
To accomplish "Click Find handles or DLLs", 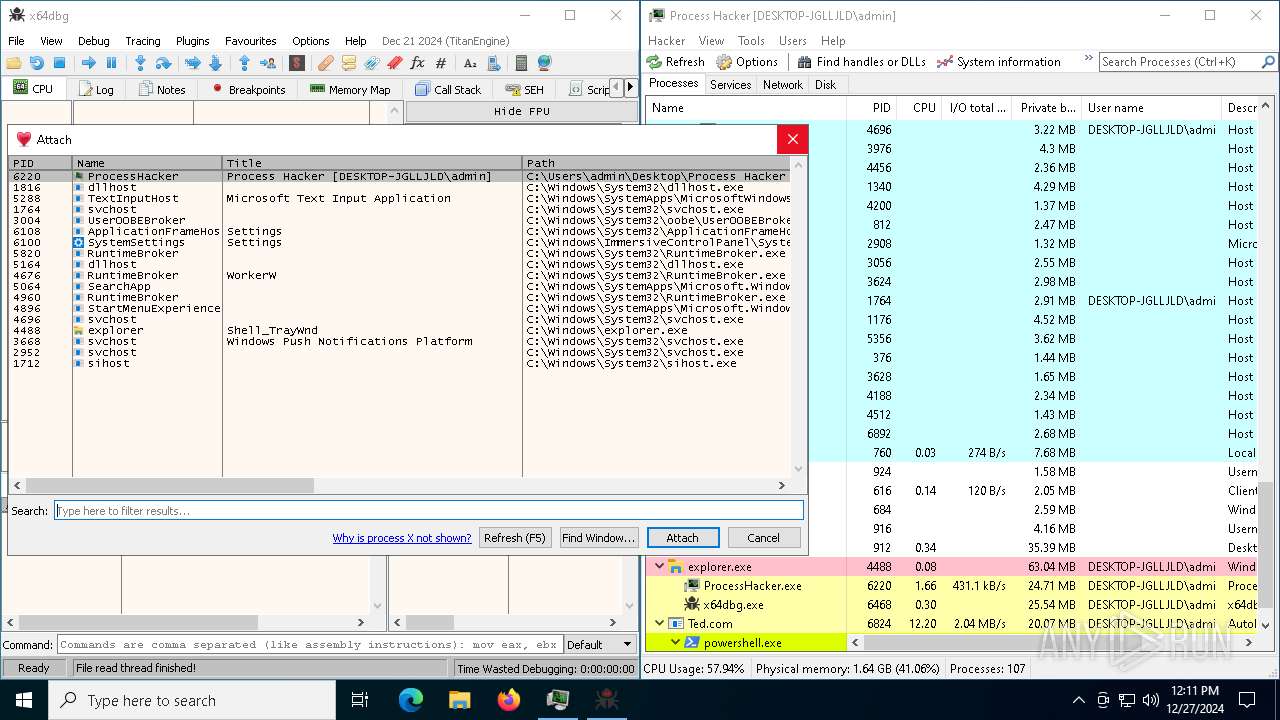I will click(x=862, y=62).
